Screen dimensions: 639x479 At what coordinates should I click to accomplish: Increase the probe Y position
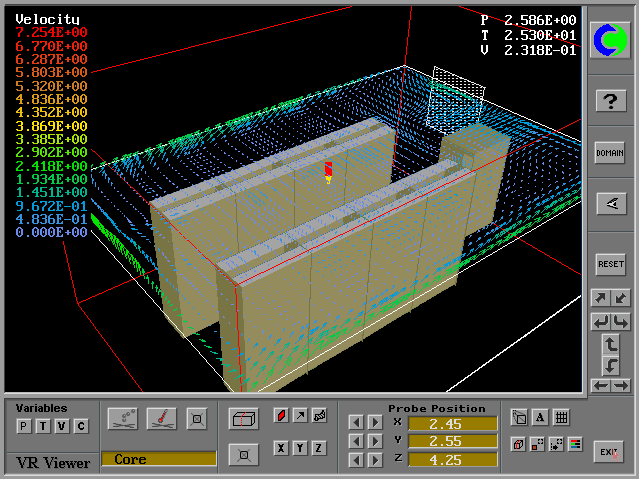coord(375,441)
